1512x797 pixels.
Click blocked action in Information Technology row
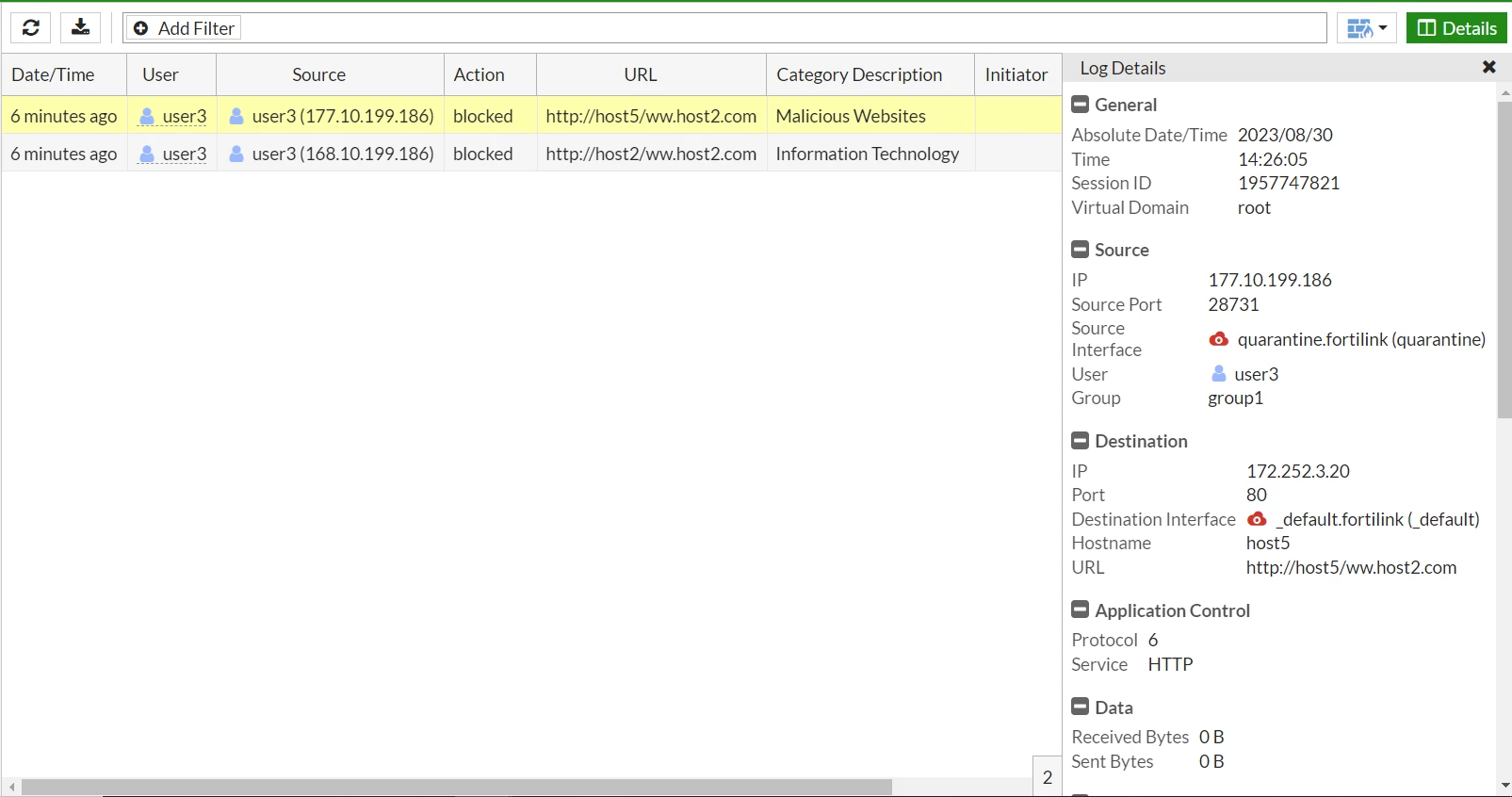[483, 154]
